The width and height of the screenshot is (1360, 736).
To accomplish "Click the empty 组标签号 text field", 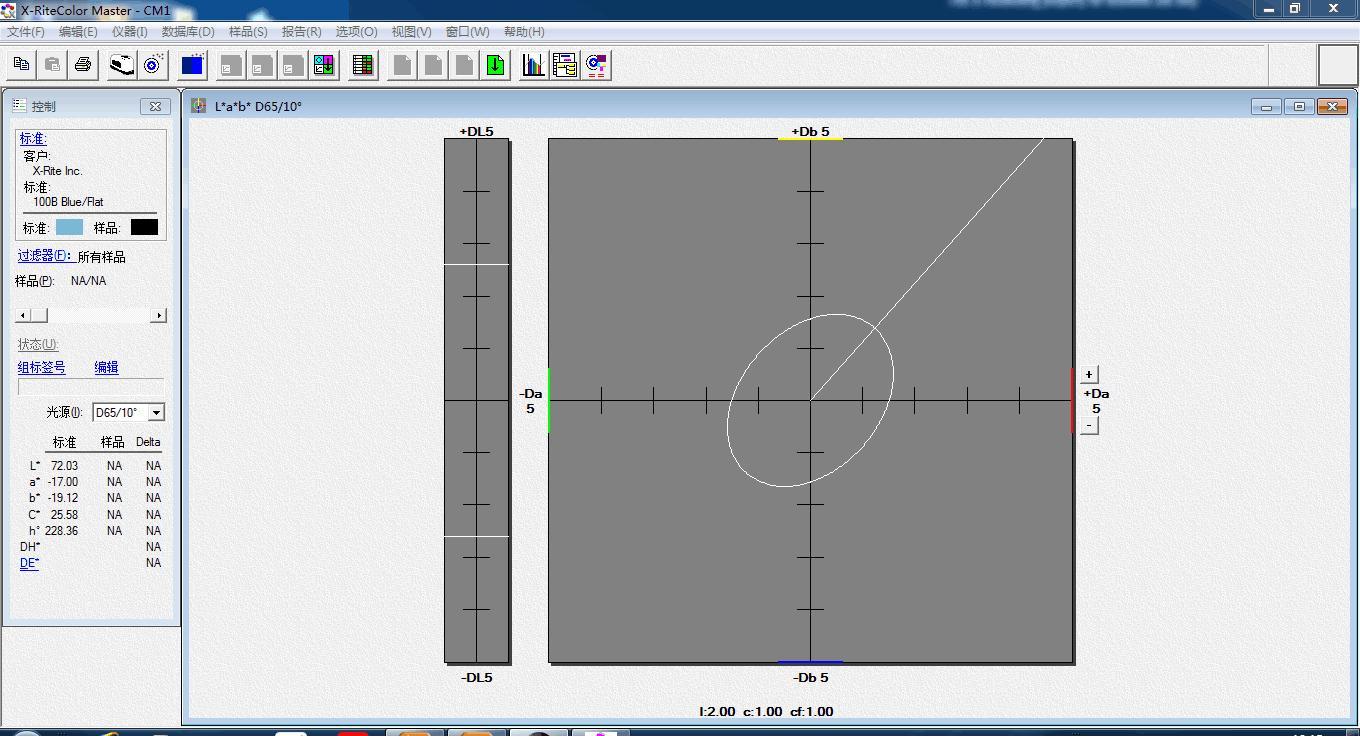I will tap(91, 387).
